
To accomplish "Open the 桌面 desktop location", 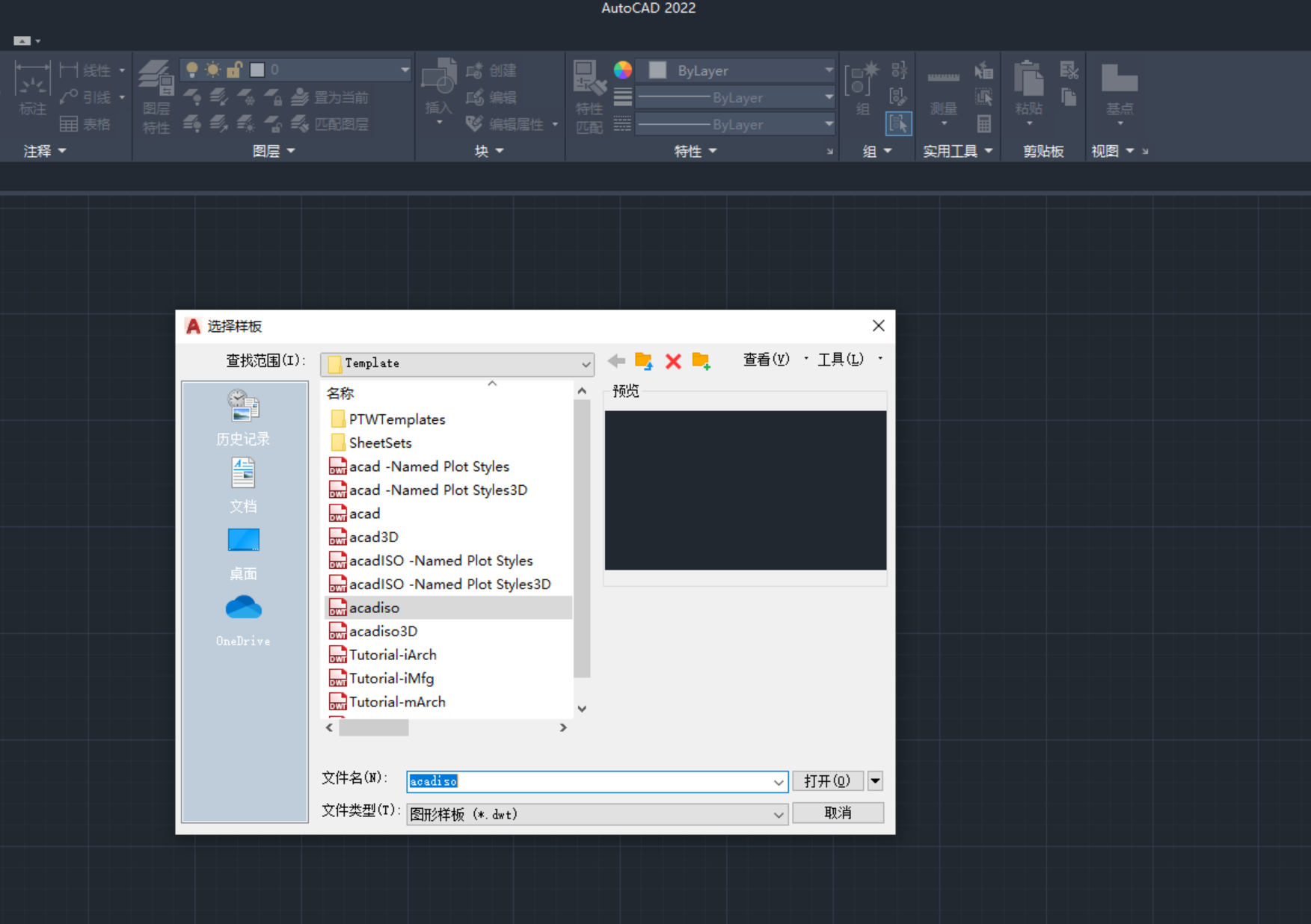I will 243,554.
